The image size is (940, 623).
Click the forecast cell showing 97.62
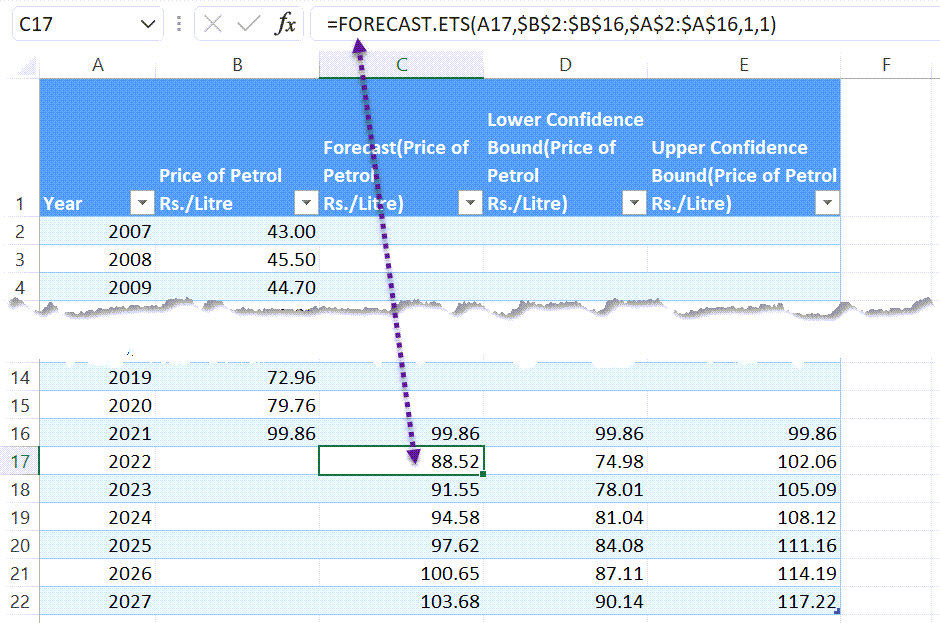pos(402,545)
